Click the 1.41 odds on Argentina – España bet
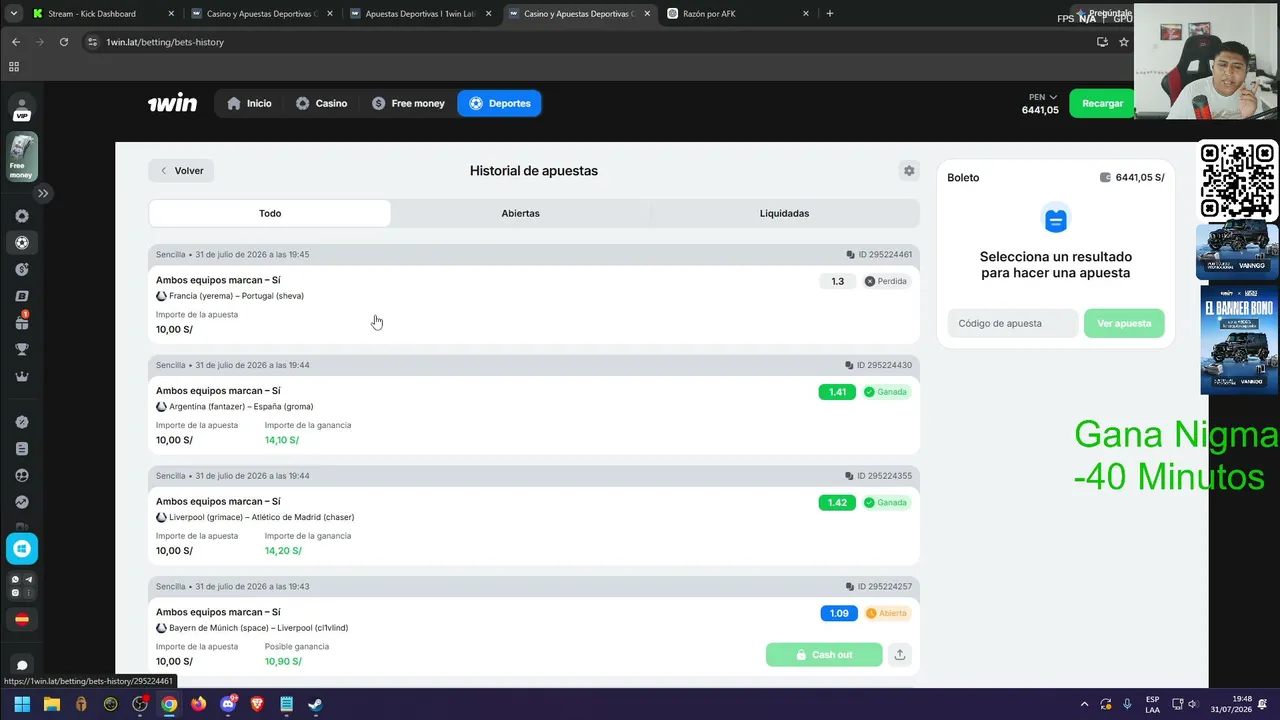1280x720 pixels. coord(837,392)
